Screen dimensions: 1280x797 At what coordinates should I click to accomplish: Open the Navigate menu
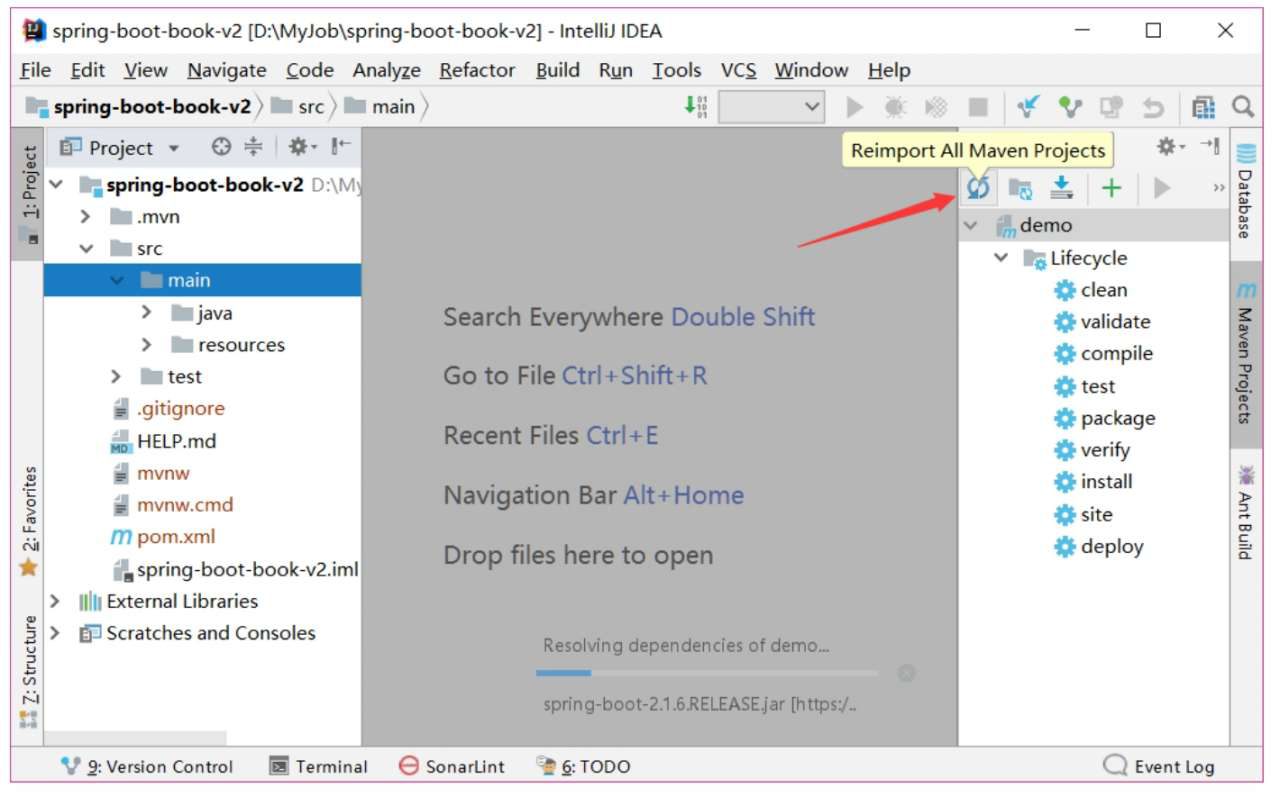click(x=227, y=70)
